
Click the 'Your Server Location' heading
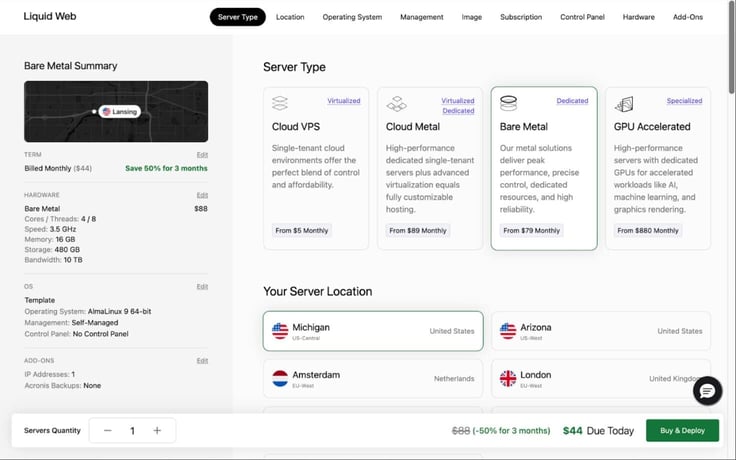pos(318,291)
